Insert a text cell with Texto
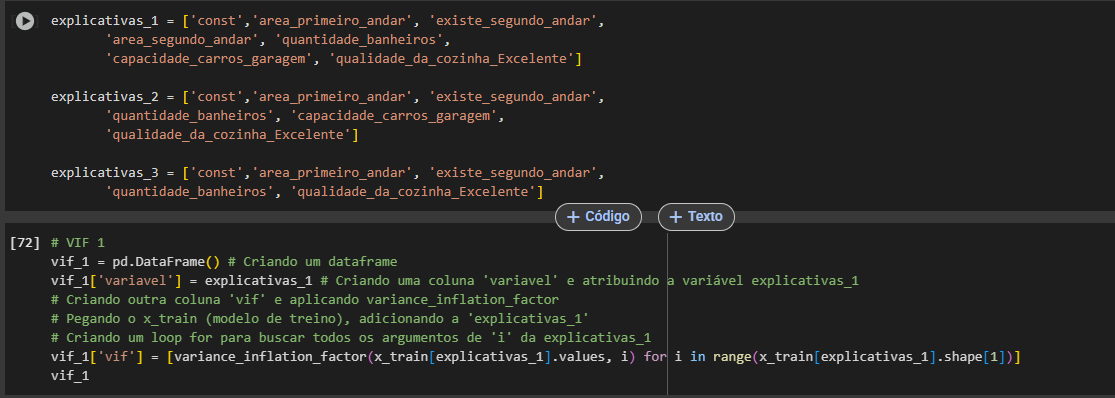Viewport: 1115px width, 398px height. (x=696, y=217)
